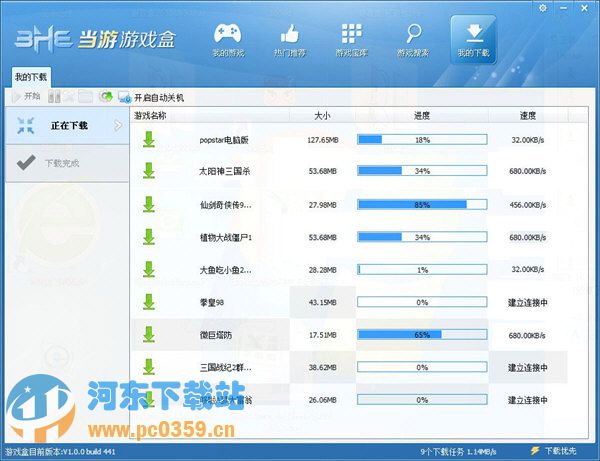Select the popstar电脑版 game name
The width and height of the screenshot is (600, 461).
tap(224, 140)
